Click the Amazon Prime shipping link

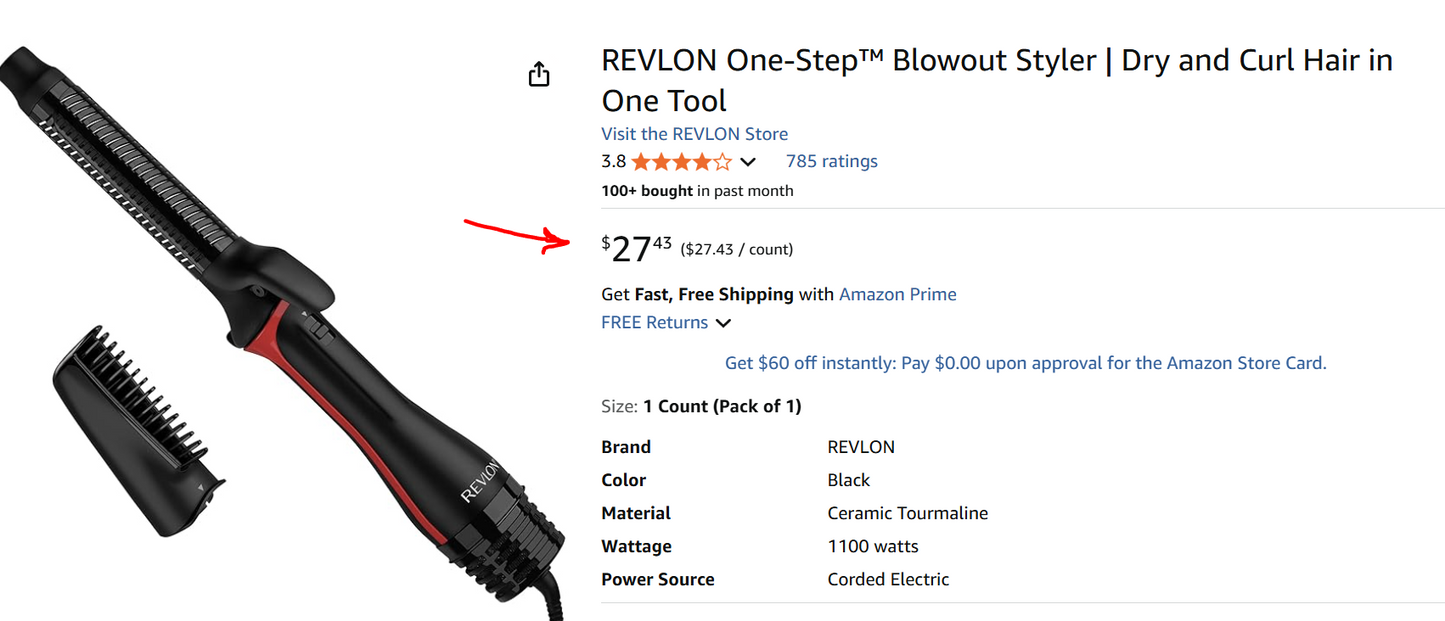pos(897,294)
